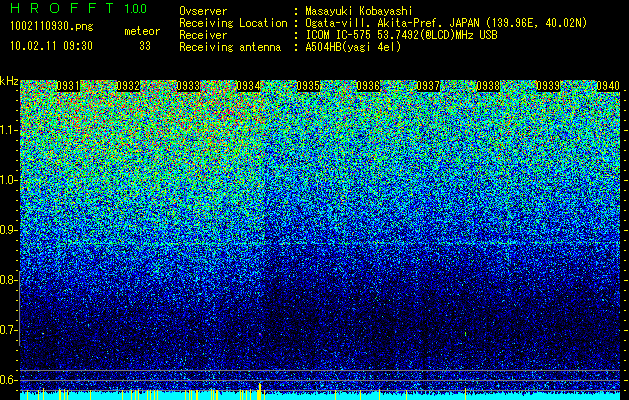629x400 pixels.
Task: Click the red meteor echo spot near 0934
Action: coord(260,334)
